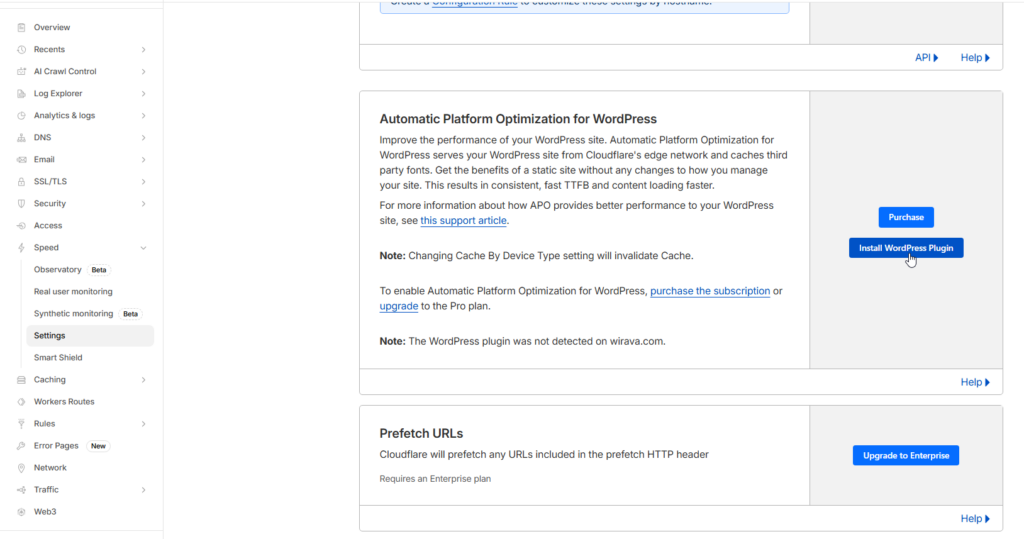Click the Overview icon in the sidebar
Screen dimensions: 1024x539
[x=22, y=27]
